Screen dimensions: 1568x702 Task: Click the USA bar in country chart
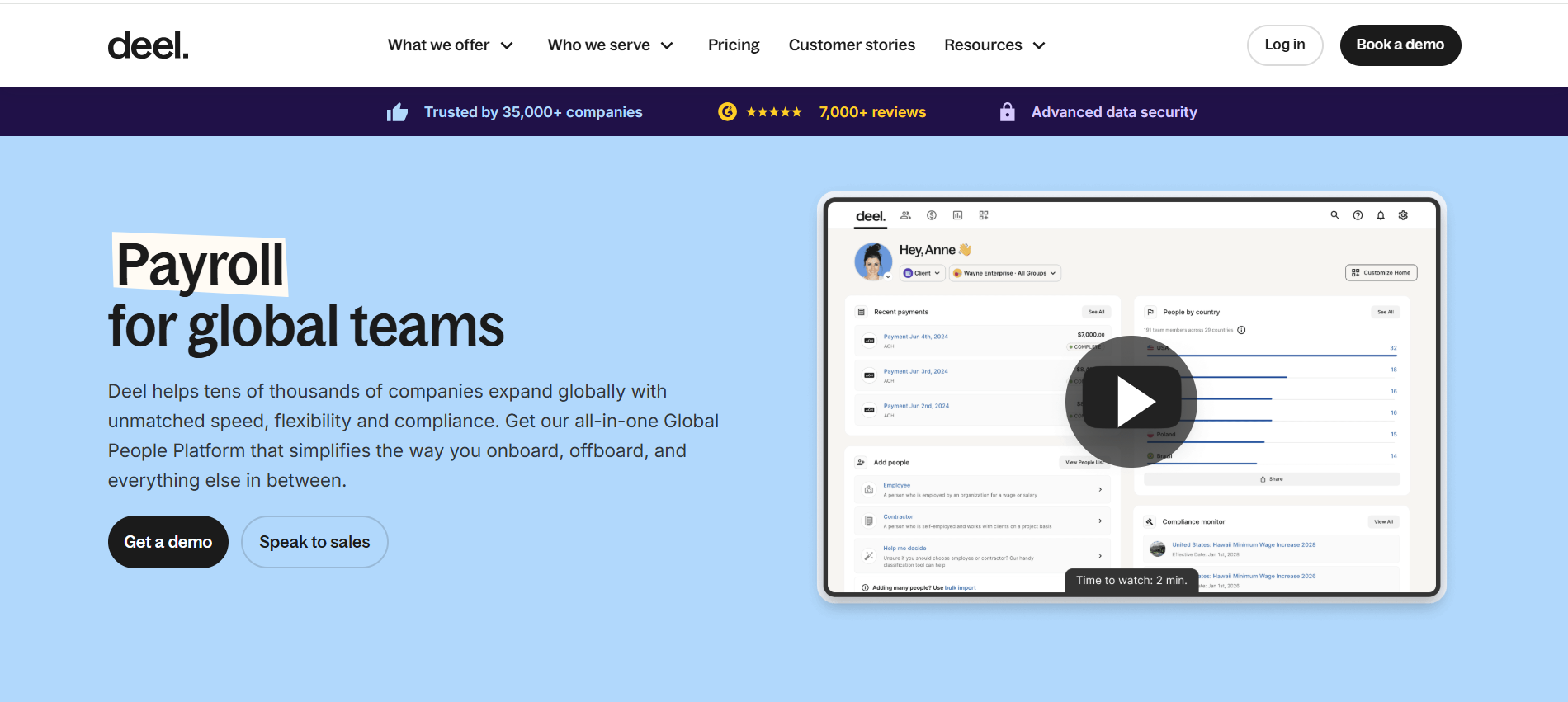[x=1272, y=355]
